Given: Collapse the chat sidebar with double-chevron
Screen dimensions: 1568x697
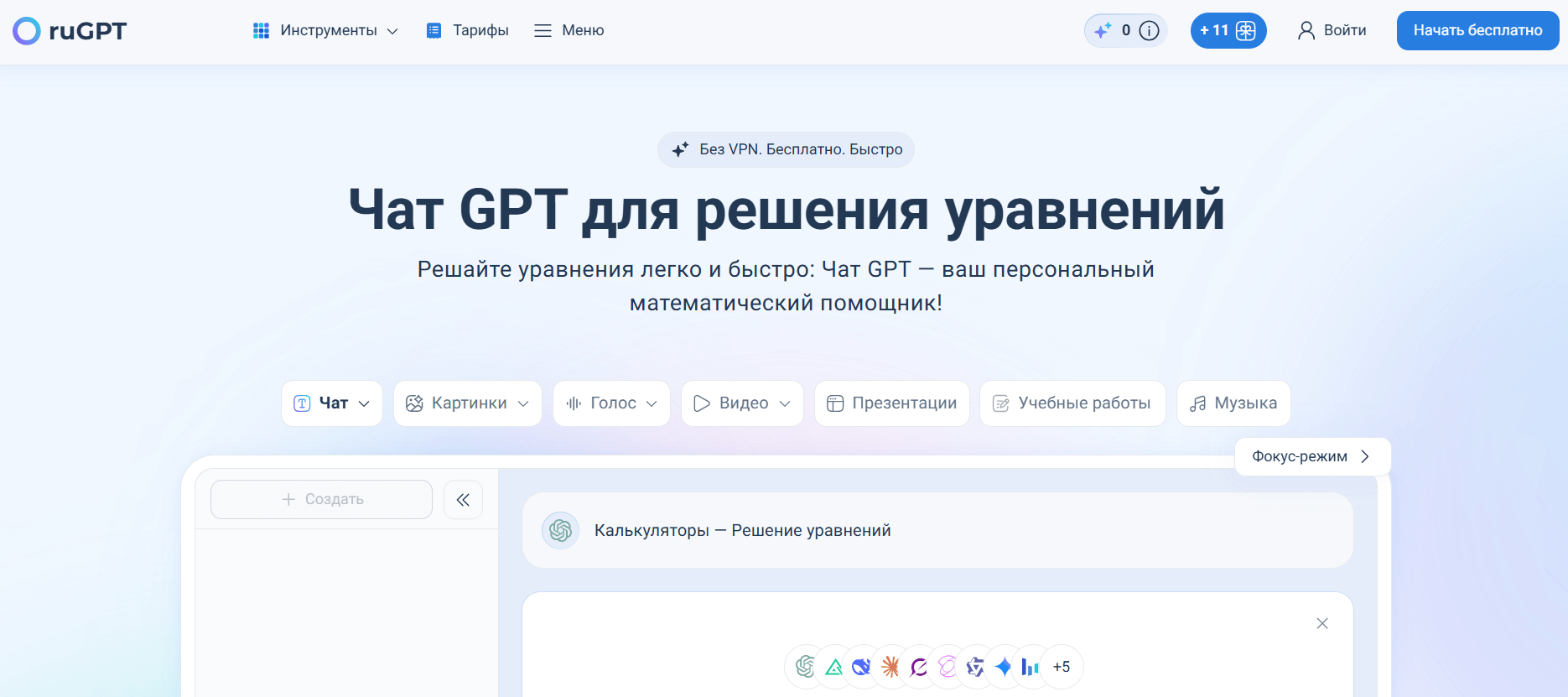Looking at the screenshot, I should point(463,500).
